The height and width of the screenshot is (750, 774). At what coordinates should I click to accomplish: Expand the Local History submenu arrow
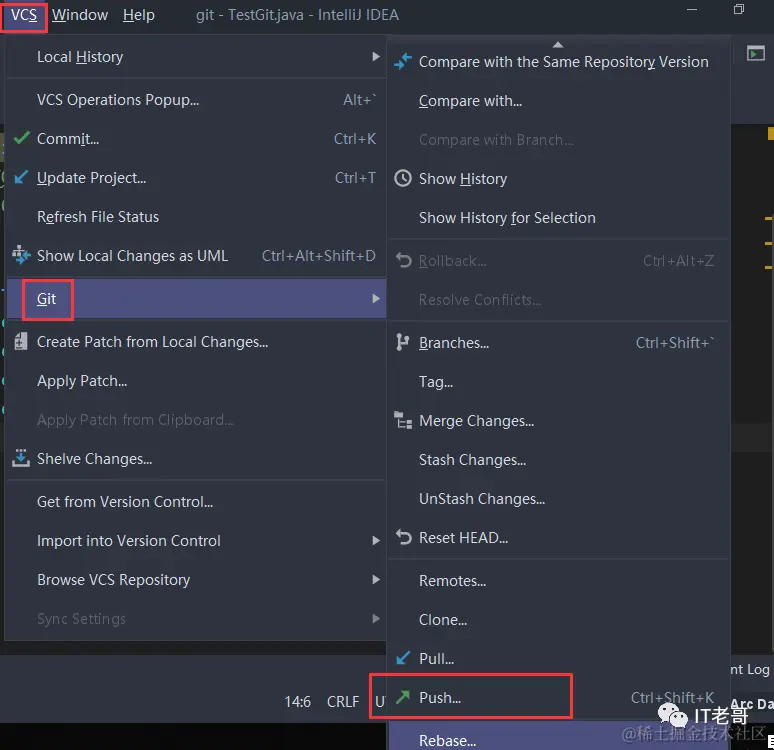click(x=376, y=57)
